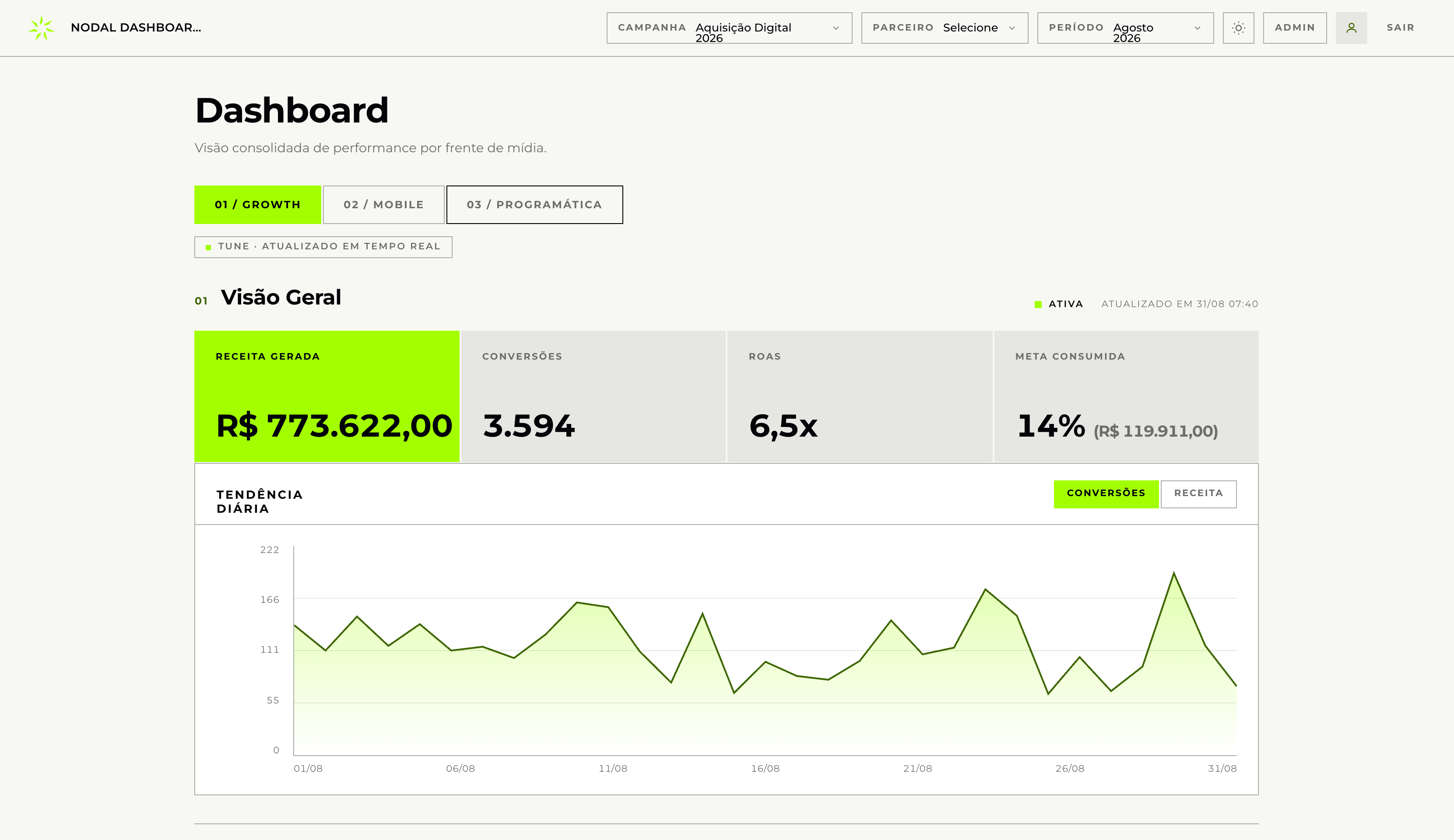1454x840 pixels.
Task: Click the 'Visão Geral' section heading
Action: coord(281,297)
